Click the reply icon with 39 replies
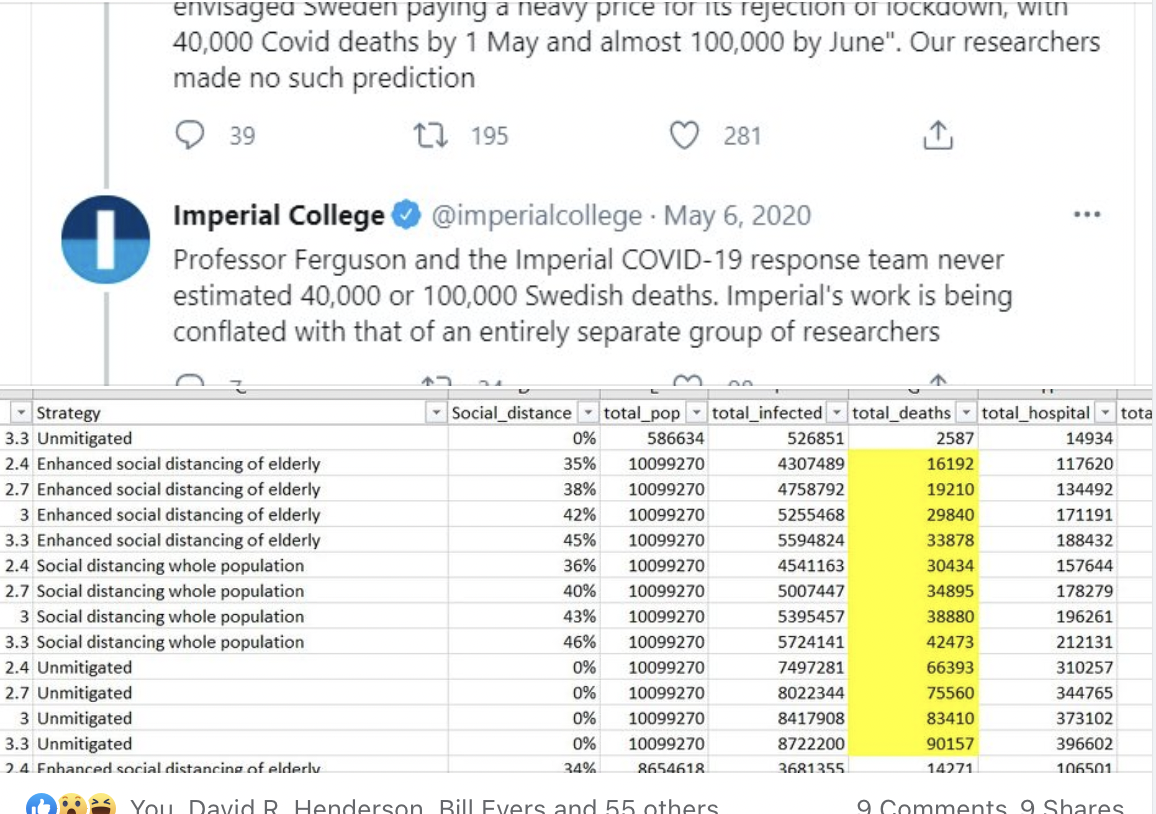Screen dimensions: 1156x814 click(x=190, y=135)
